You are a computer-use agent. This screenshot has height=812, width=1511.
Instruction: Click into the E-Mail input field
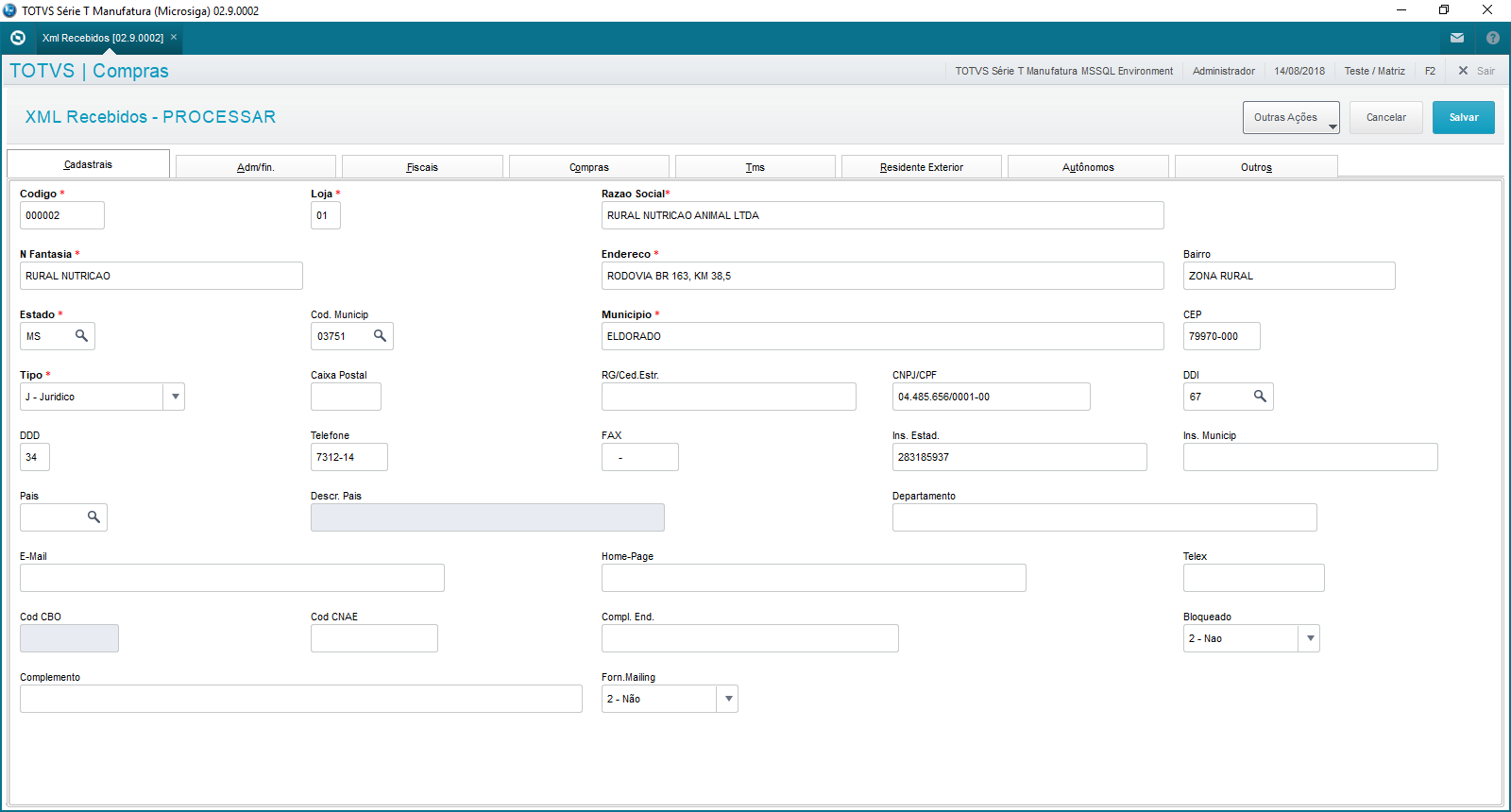click(231, 578)
